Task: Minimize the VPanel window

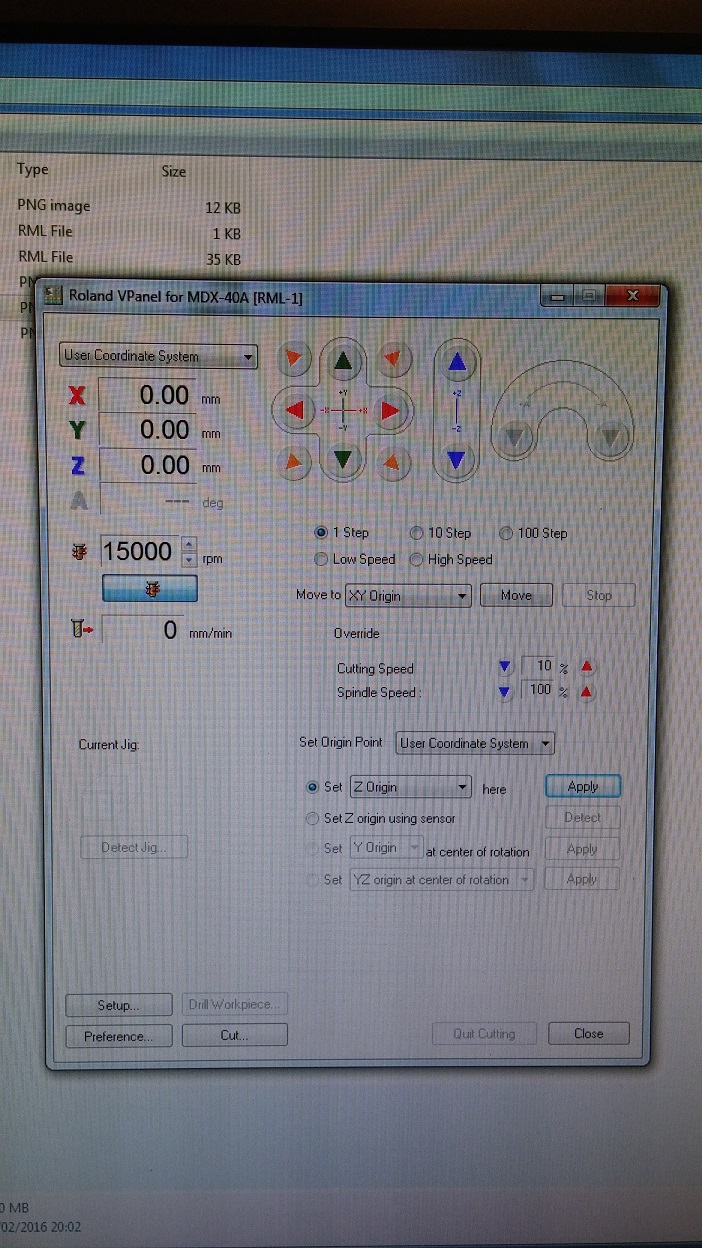Action: coord(557,297)
